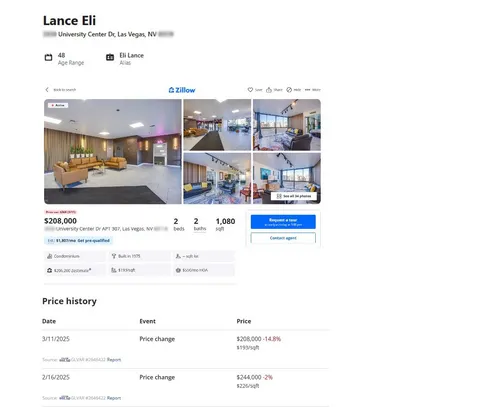
Task: Click the Zestimate info chip
Action: [x=74, y=270]
